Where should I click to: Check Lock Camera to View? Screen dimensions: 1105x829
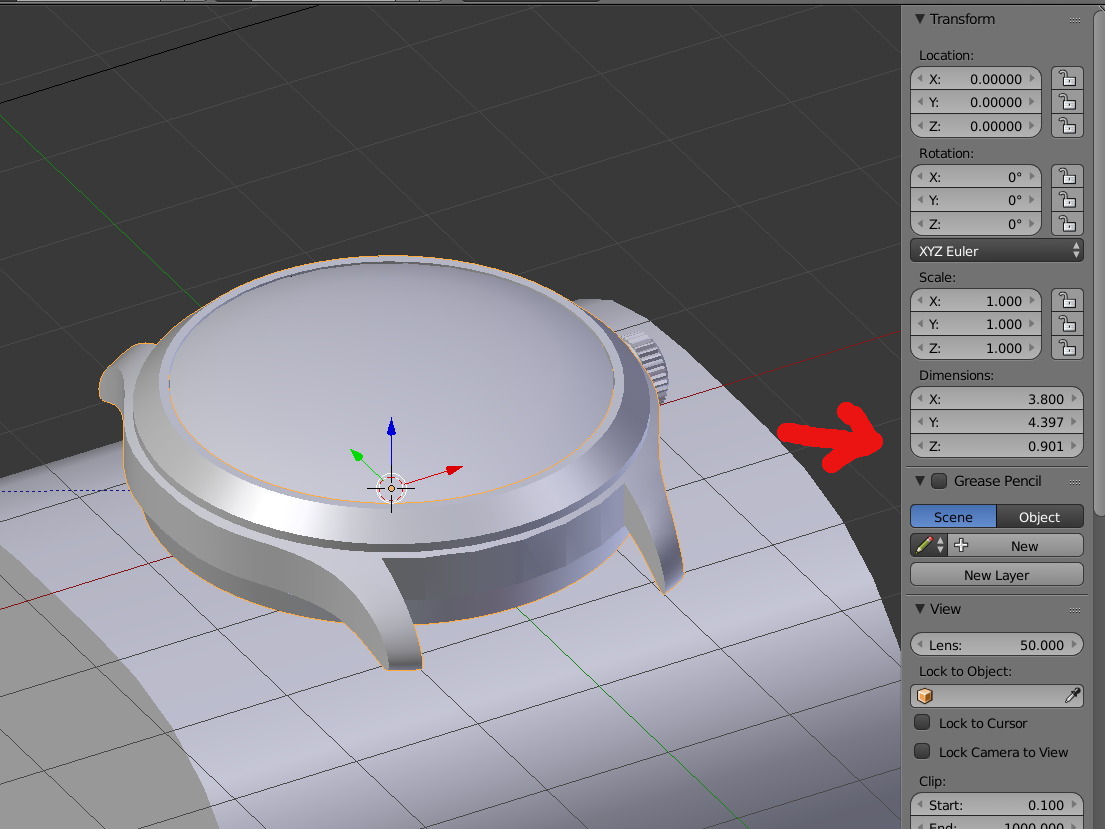[x=922, y=752]
